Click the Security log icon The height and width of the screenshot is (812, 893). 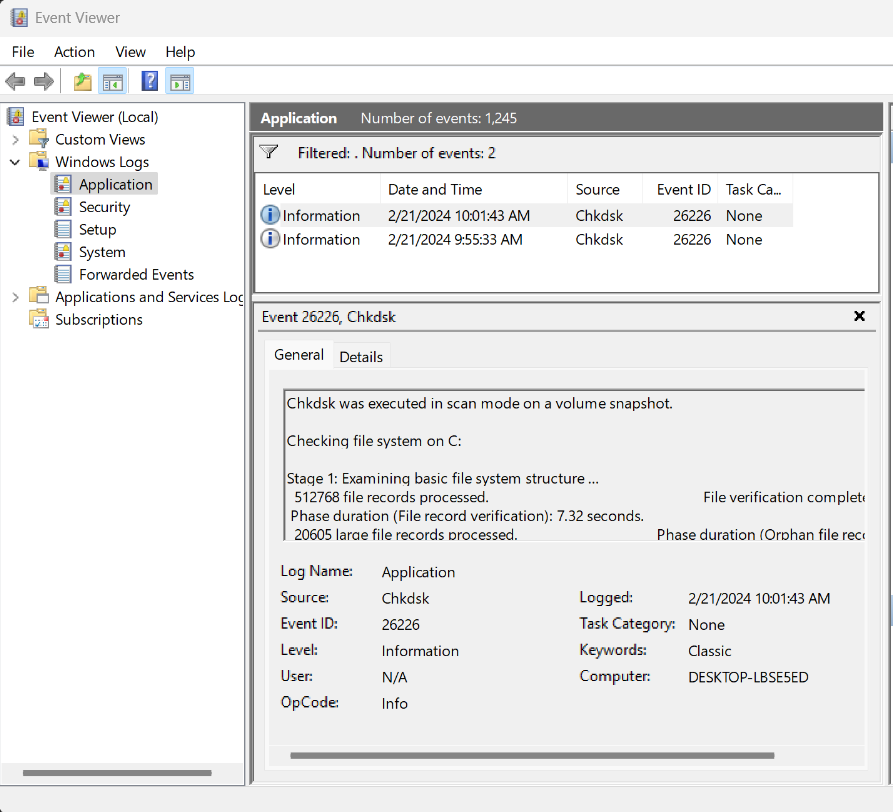tap(63, 207)
